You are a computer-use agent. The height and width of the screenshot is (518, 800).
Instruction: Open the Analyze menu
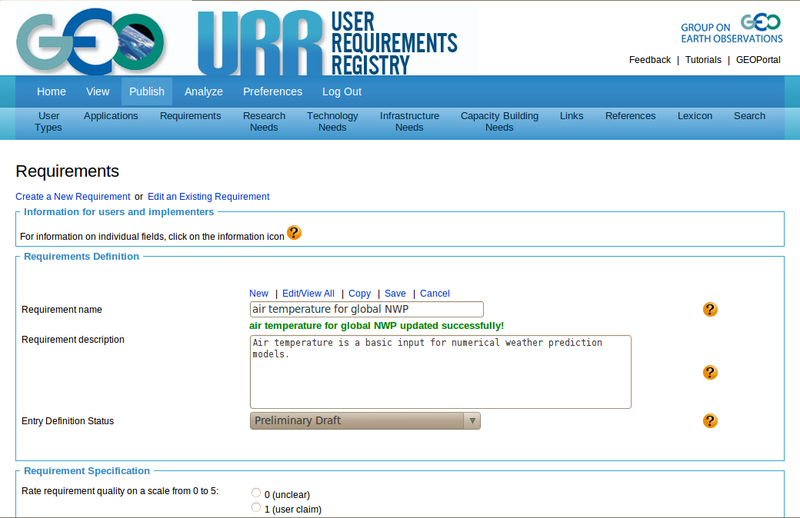pos(204,92)
